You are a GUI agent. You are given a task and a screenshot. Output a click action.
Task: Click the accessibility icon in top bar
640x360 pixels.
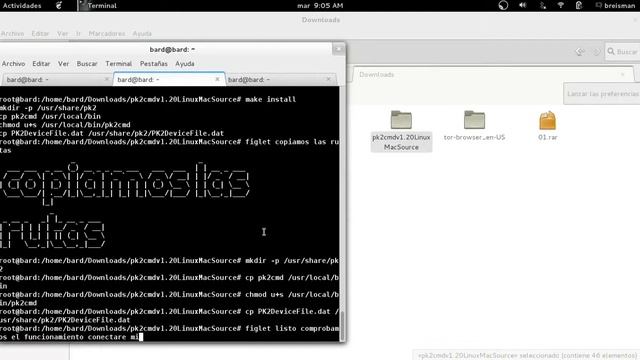(x=503, y=5)
